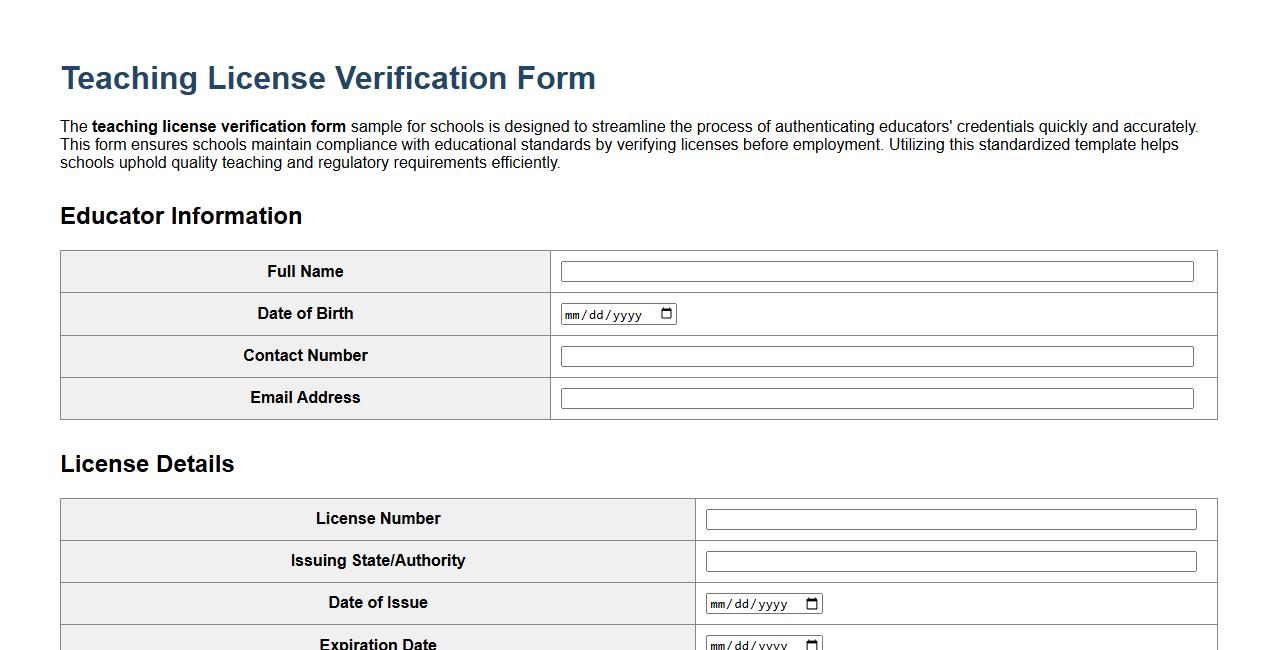Click the Educator Information section heading
This screenshot has height=650, width=1278.
pos(182,216)
